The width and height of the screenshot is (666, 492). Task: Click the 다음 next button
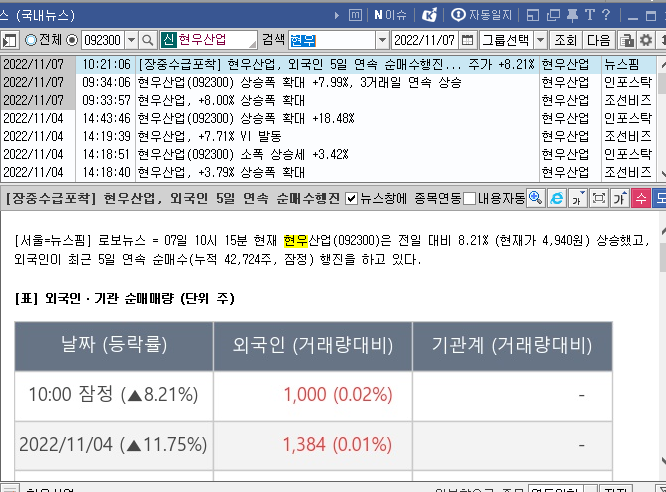tap(598, 40)
